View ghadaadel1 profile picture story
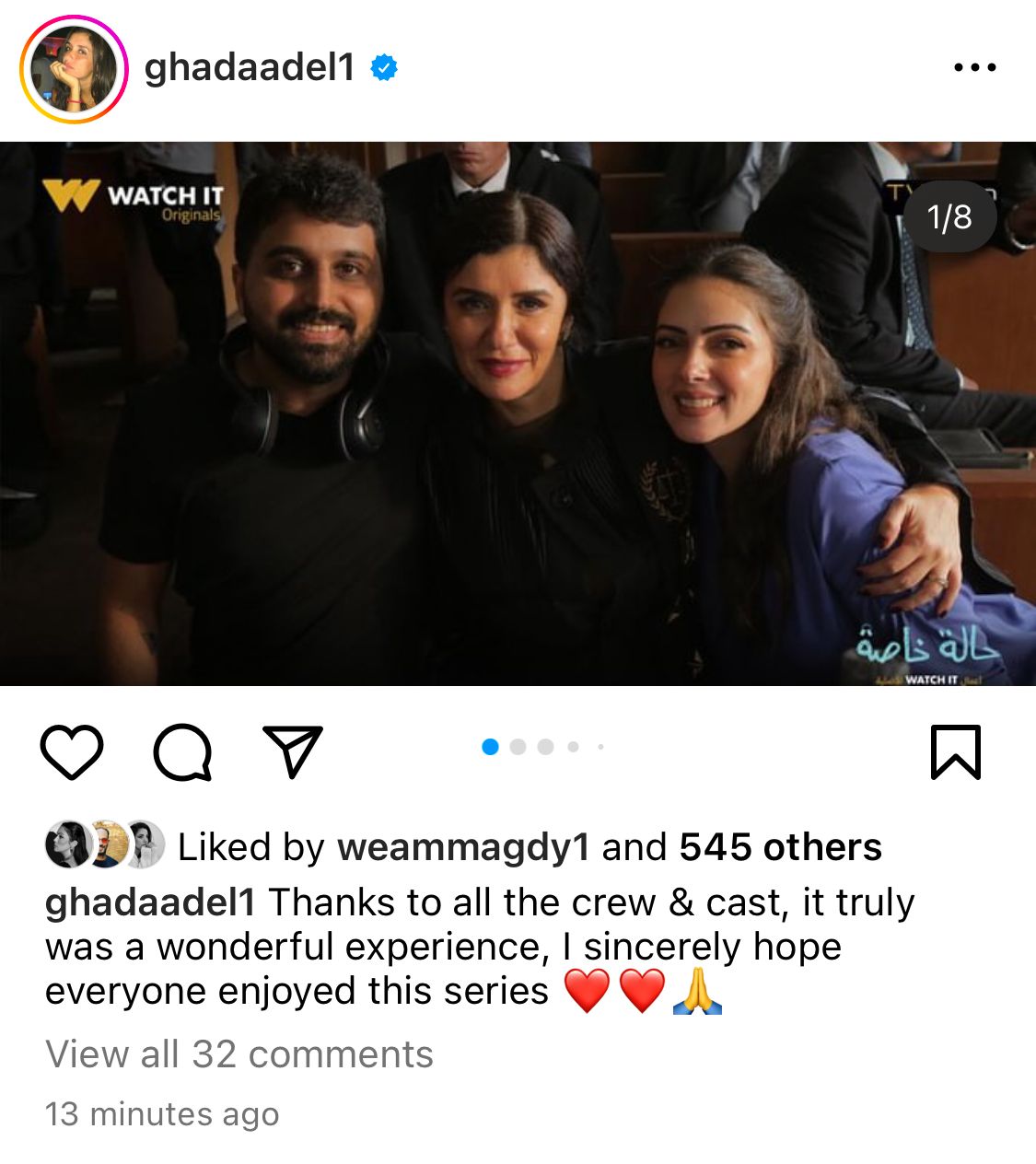Viewport: 1036px width, 1164px height. tap(74, 70)
